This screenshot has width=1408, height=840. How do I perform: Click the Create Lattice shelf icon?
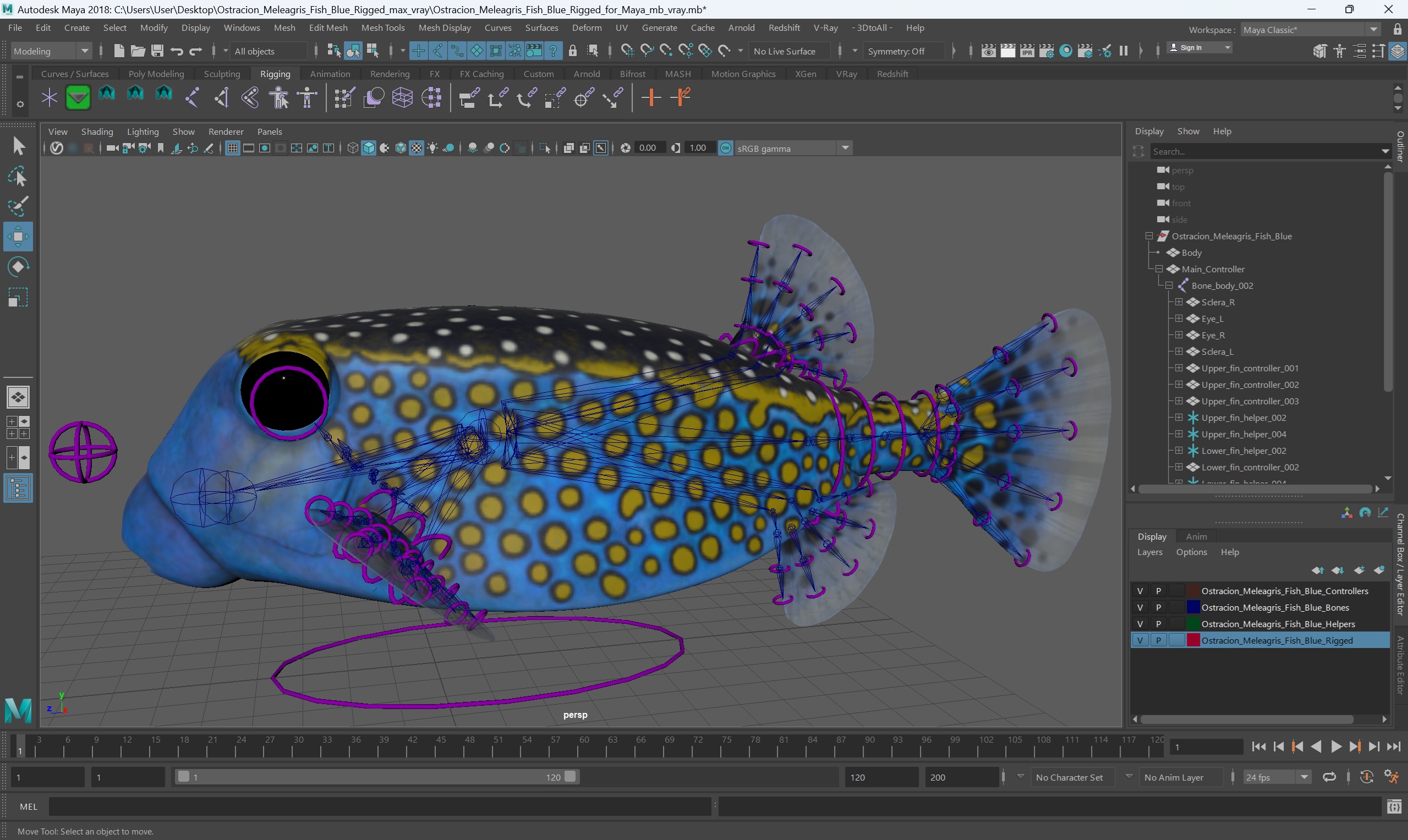tap(402, 98)
